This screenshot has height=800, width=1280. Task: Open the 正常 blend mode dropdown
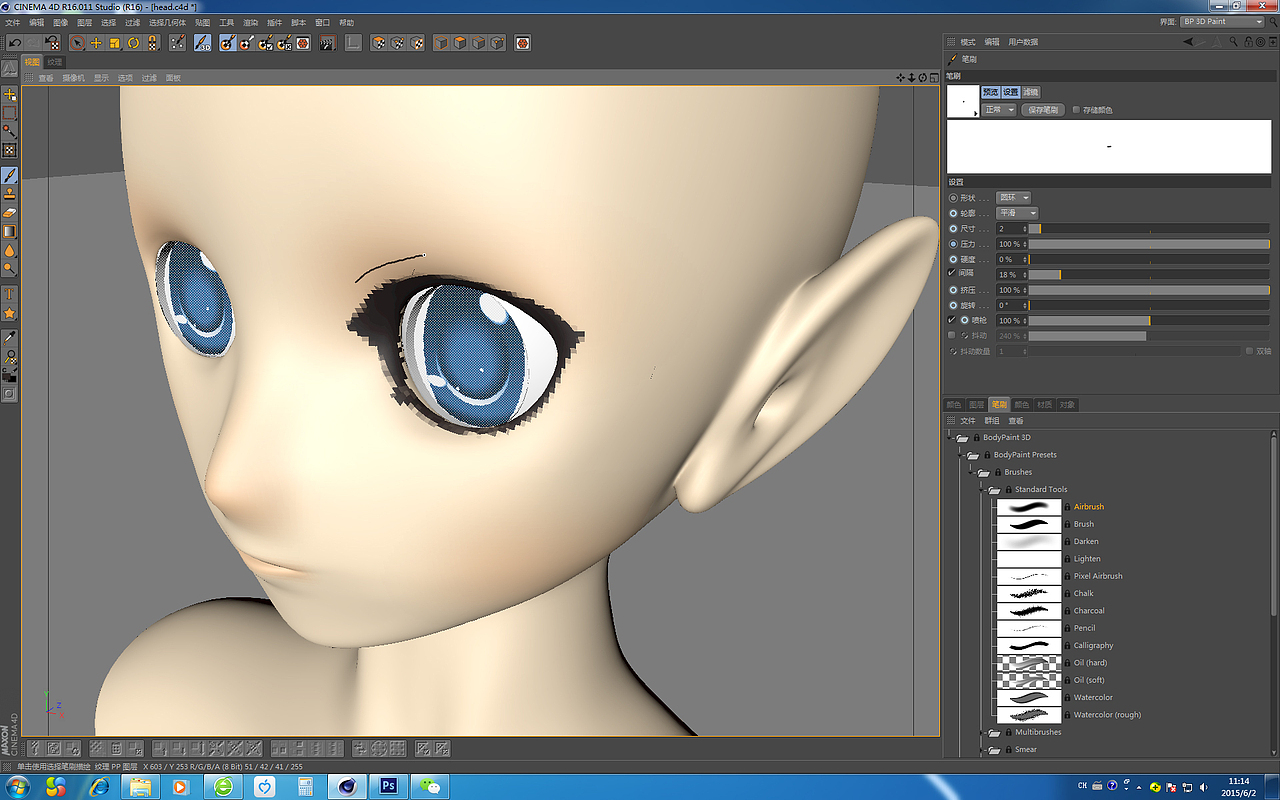[x=999, y=110]
